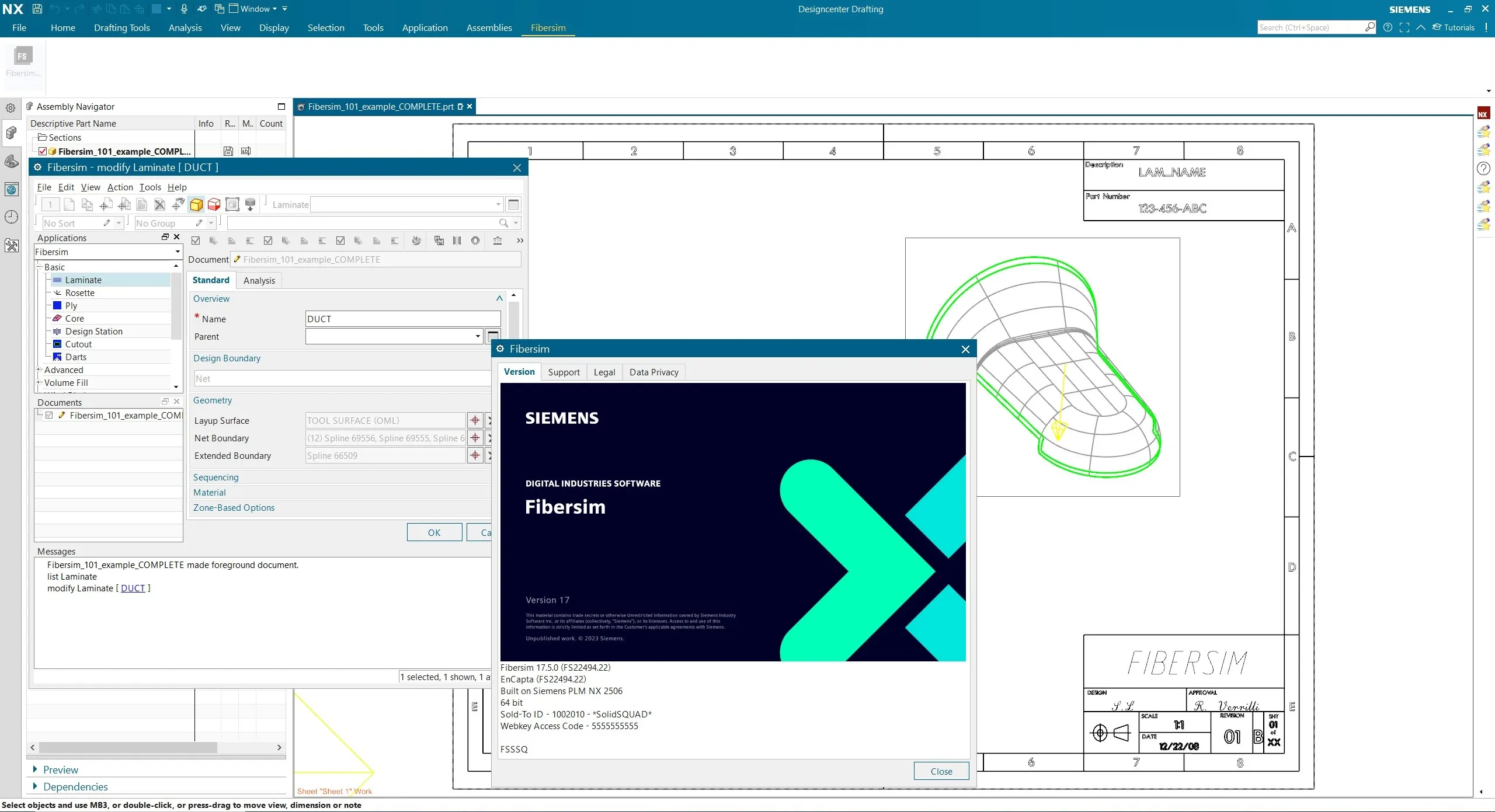
Task: Click the crossed-out document delete icon
Action: pos(159,204)
